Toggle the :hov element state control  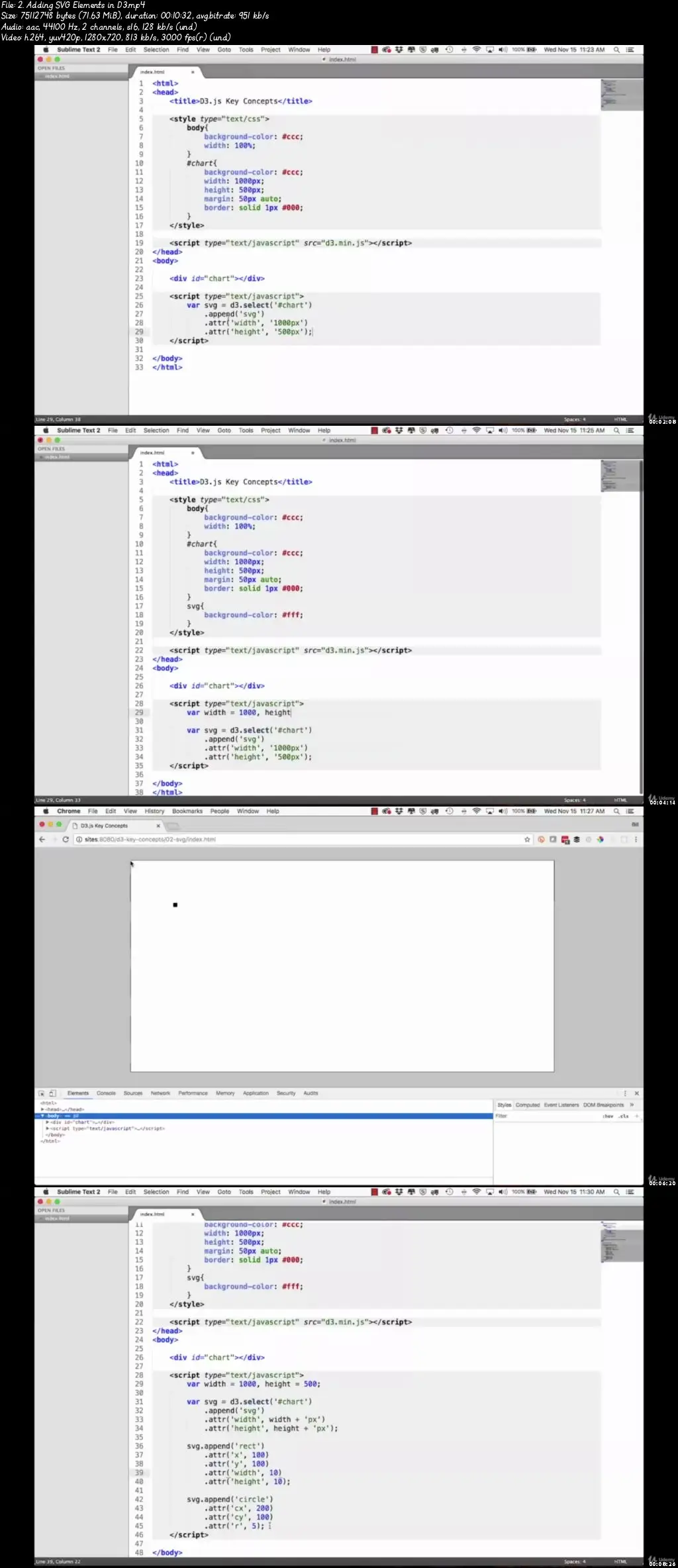pyautogui.click(x=608, y=1116)
